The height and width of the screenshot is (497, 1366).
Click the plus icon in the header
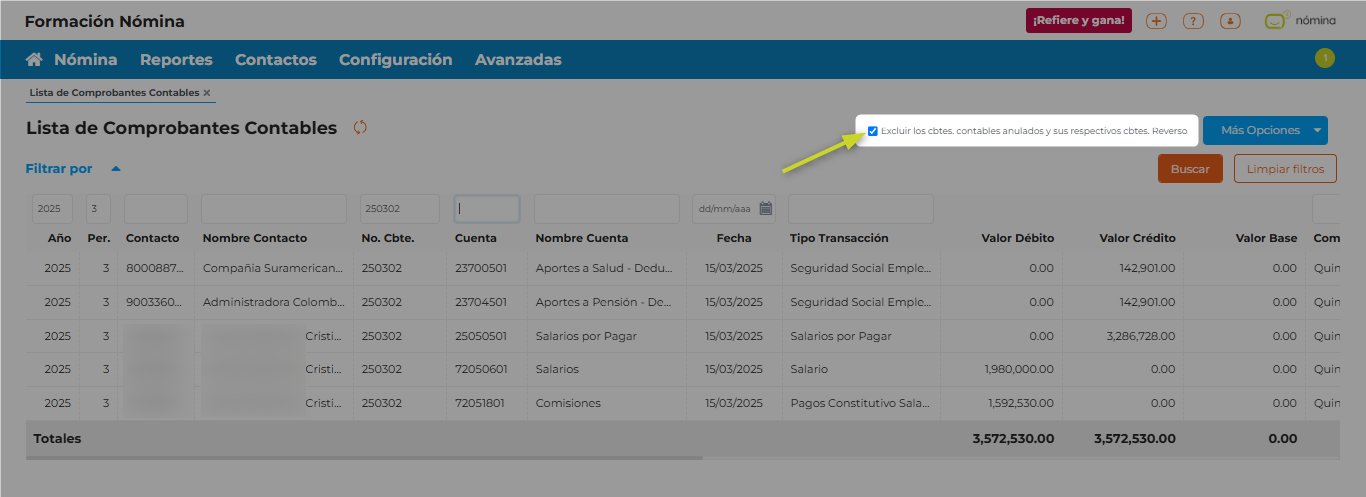[x=1156, y=21]
